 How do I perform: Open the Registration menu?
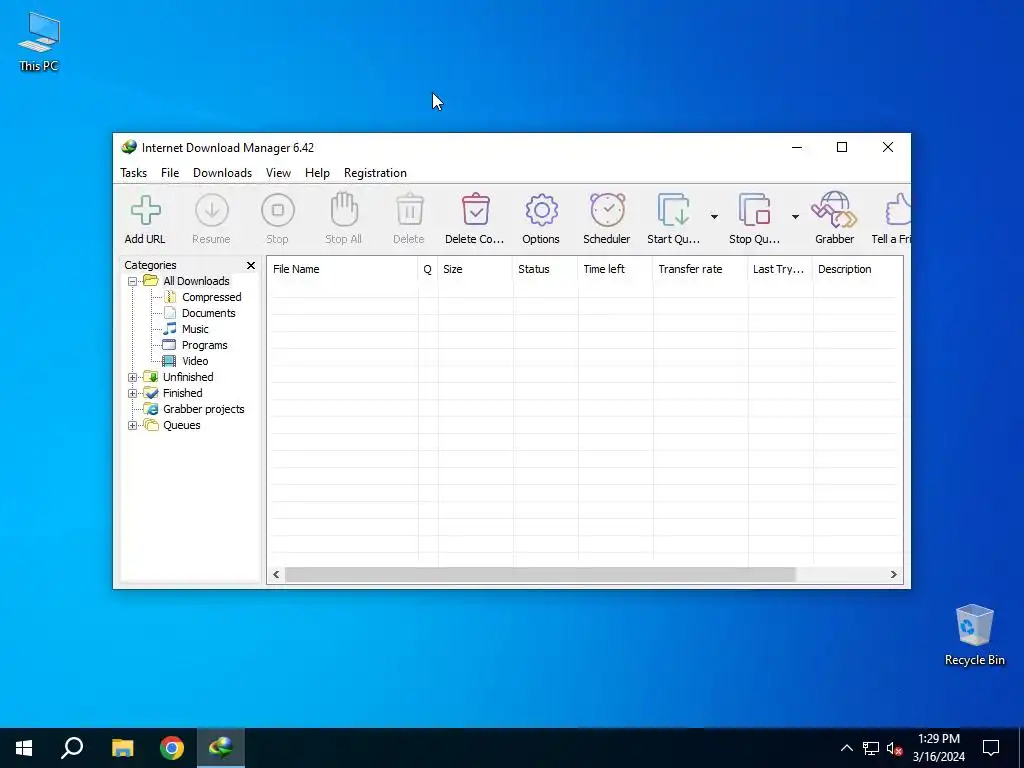click(376, 173)
